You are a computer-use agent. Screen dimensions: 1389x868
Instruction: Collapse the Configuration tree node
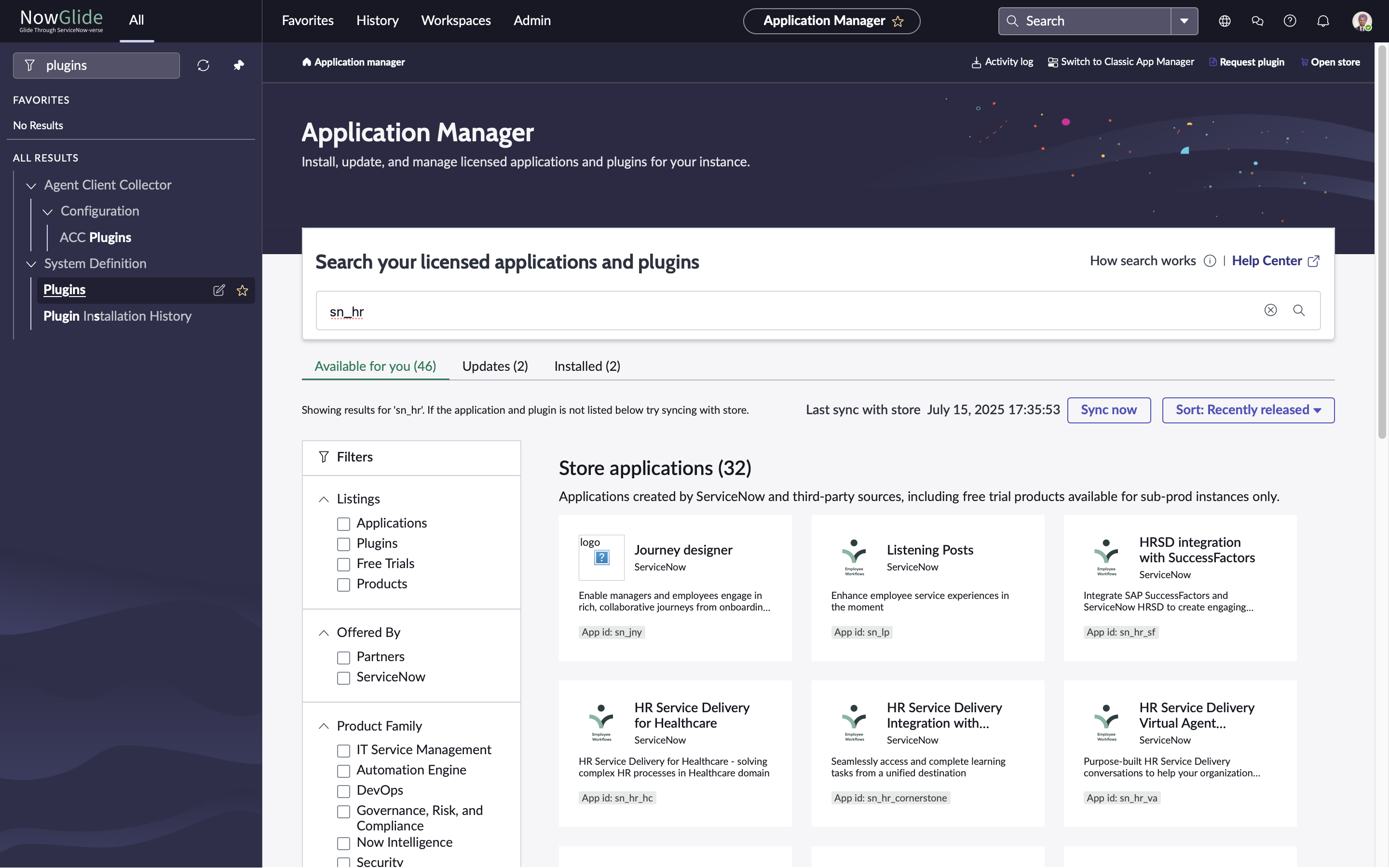pos(48,212)
